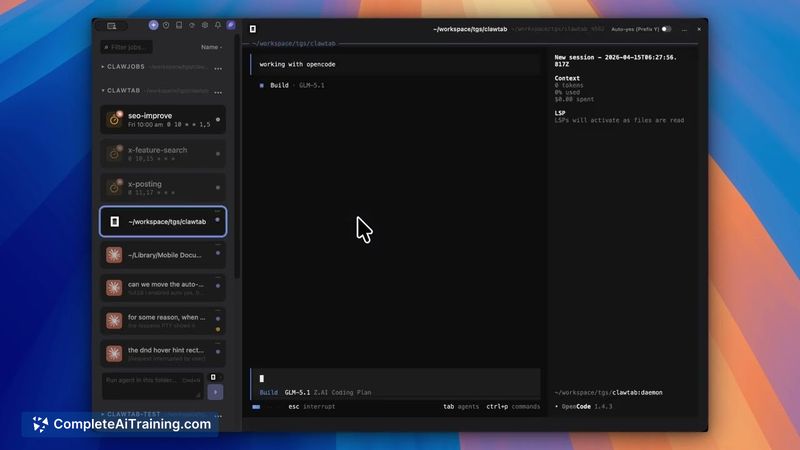
Task: Toggle the Auto-yes (Prefix Y) switch
Action: coord(666,29)
